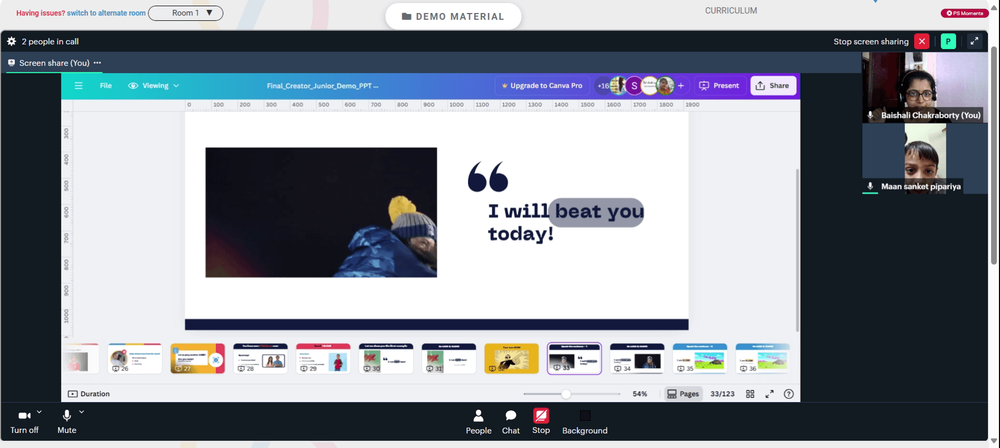Open the Chat panel
The image size is (1000, 448).
[511, 422]
